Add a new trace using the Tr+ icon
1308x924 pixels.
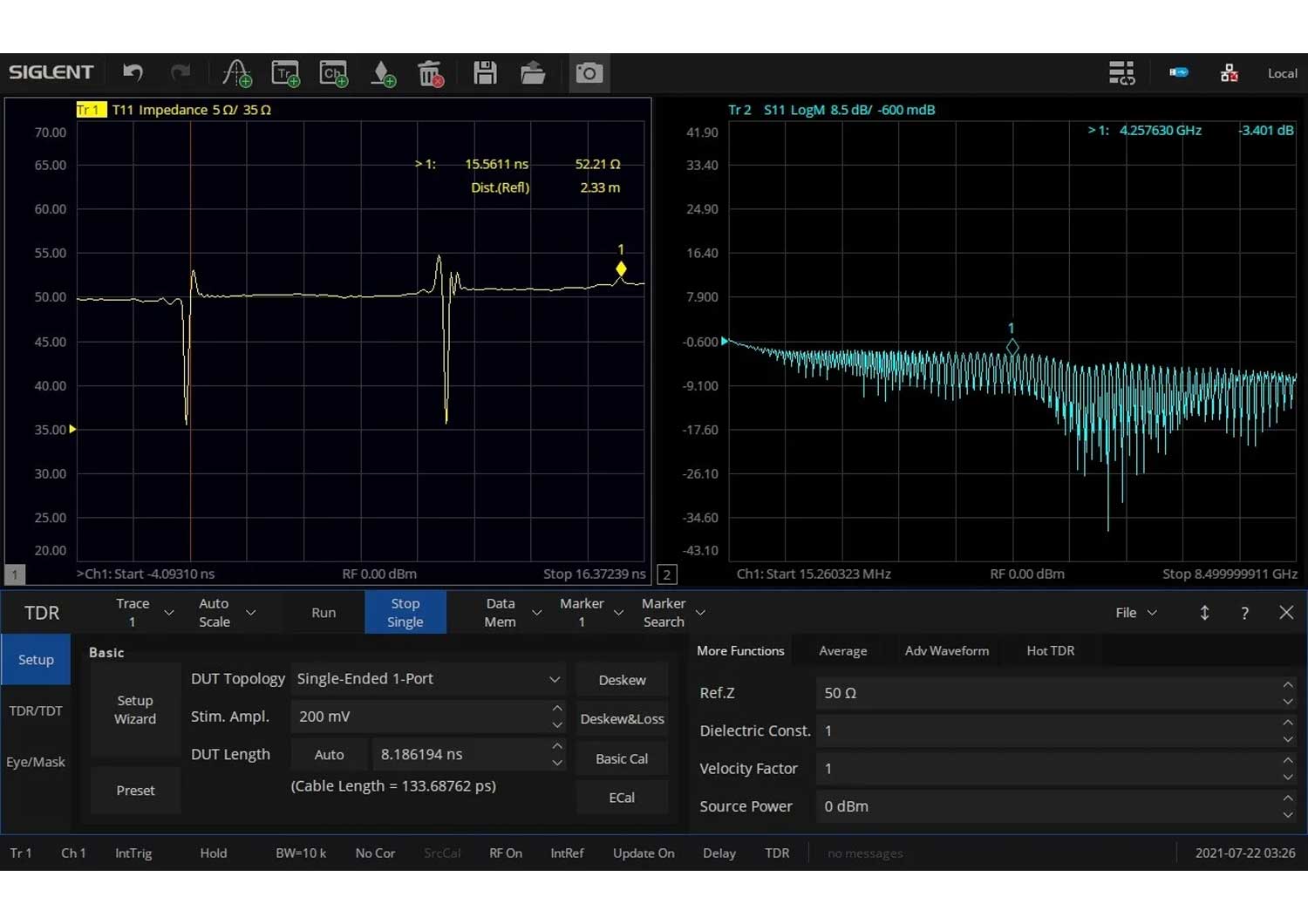pyautogui.click(x=285, y=72)
